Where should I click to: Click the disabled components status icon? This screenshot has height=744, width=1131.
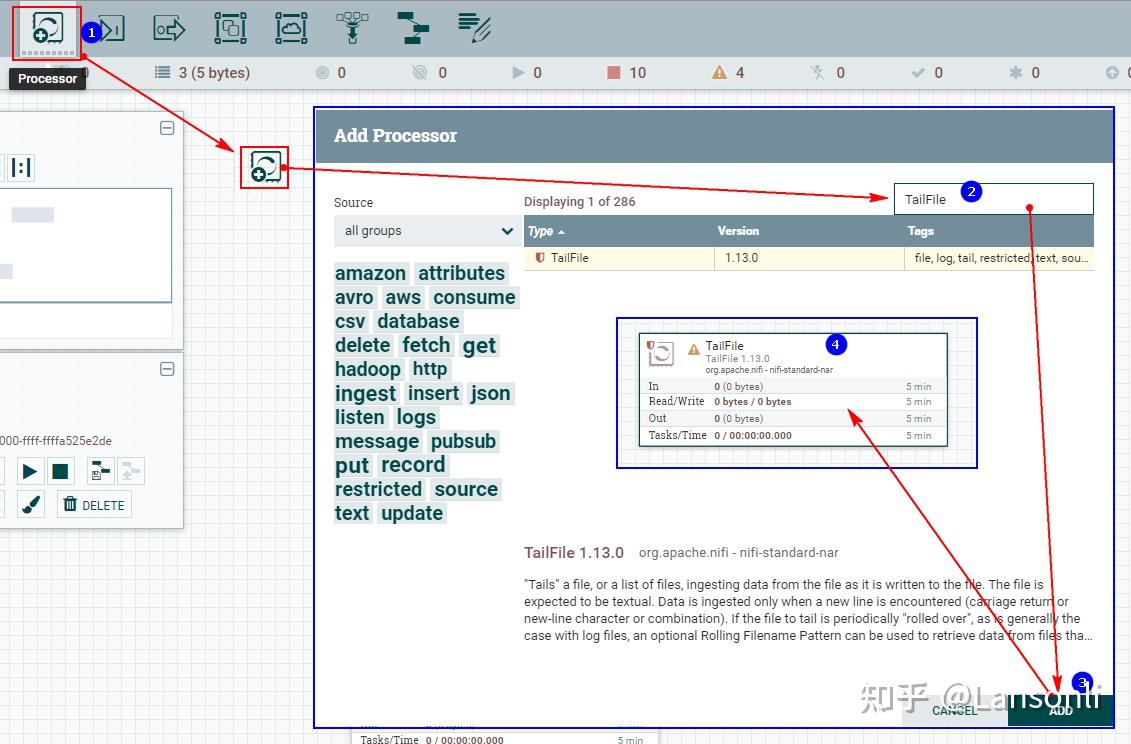(817, 72)
